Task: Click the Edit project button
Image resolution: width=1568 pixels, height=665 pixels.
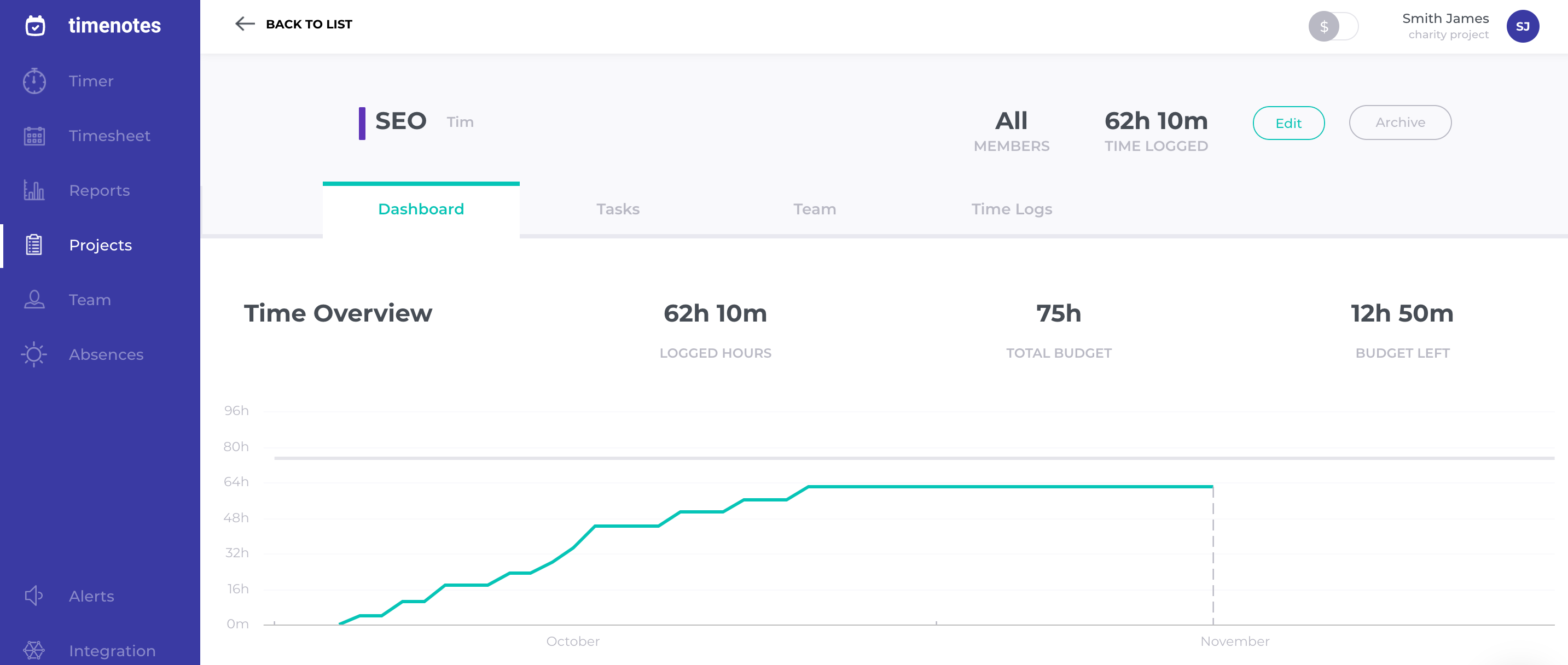Action: (x=1288, y=123)
